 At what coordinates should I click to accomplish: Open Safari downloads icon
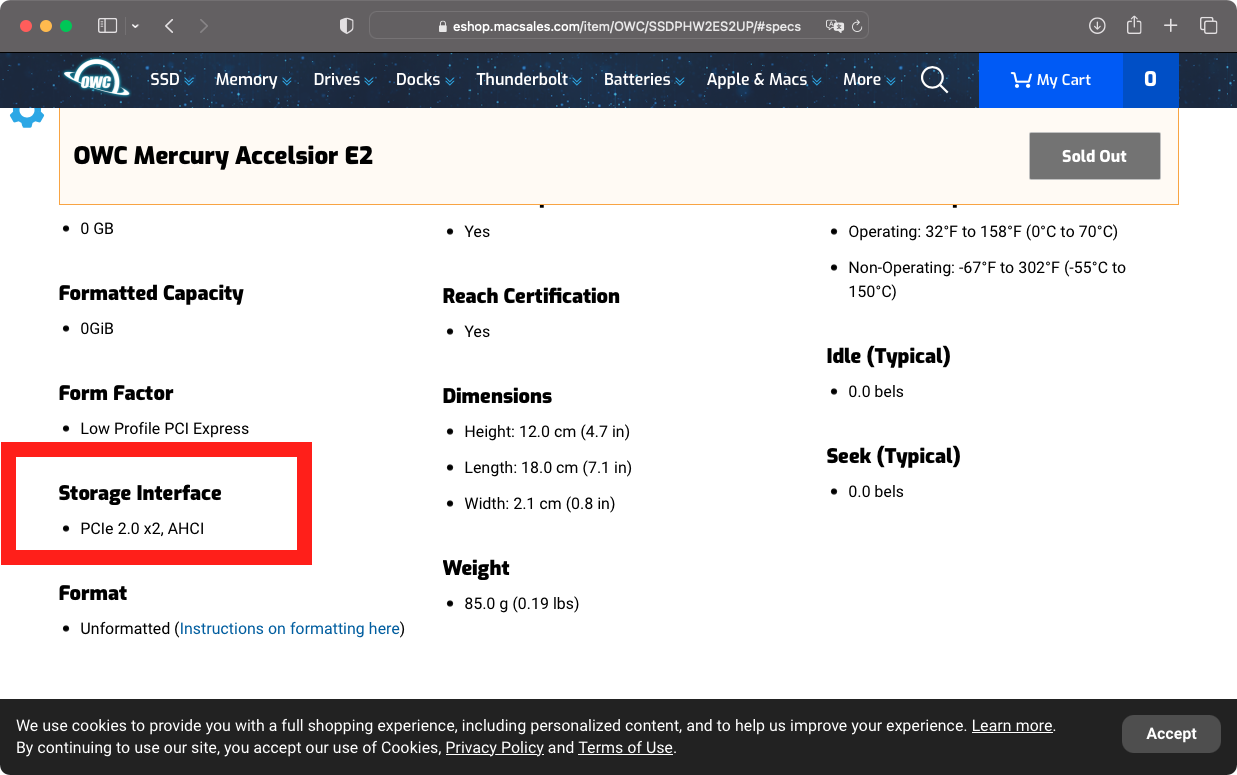point(1097,26)
